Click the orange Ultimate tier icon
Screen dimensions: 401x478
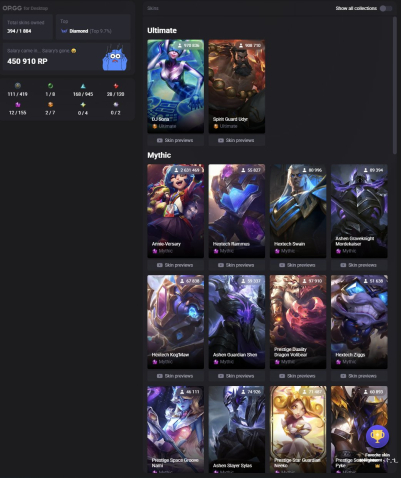pyautogui.click(x=50, y=105)
